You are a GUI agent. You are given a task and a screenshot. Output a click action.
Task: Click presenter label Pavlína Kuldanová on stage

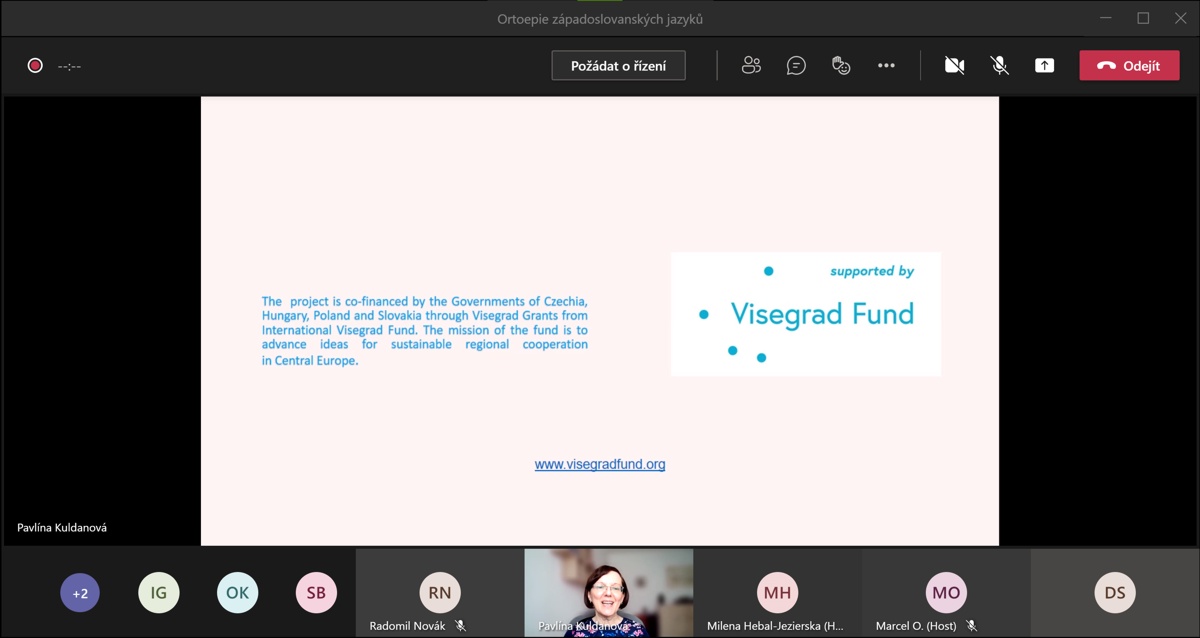click(62, 527)
